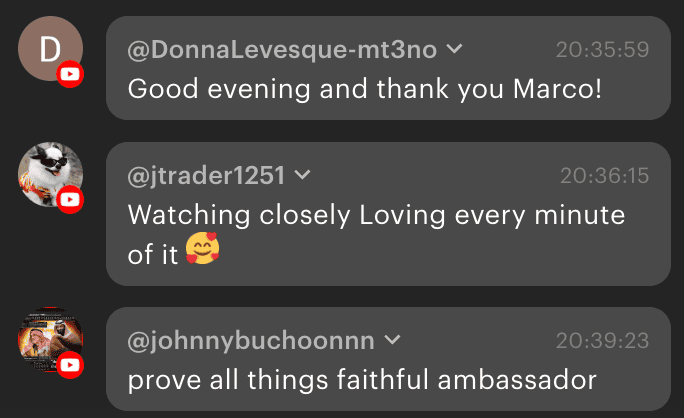
Task: Click DonnaLevesque's letter D avatar
Action: click(x=47, y=48)
